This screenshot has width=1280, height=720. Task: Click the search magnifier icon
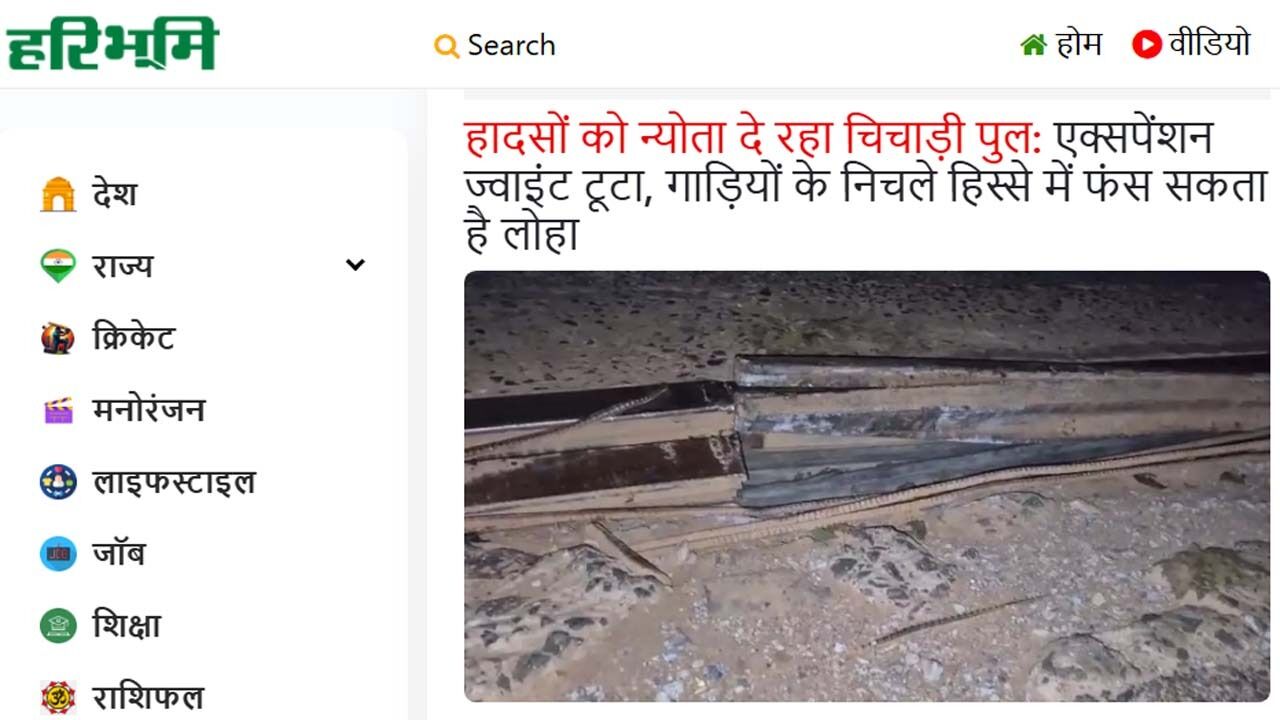(x=446, y=46)
